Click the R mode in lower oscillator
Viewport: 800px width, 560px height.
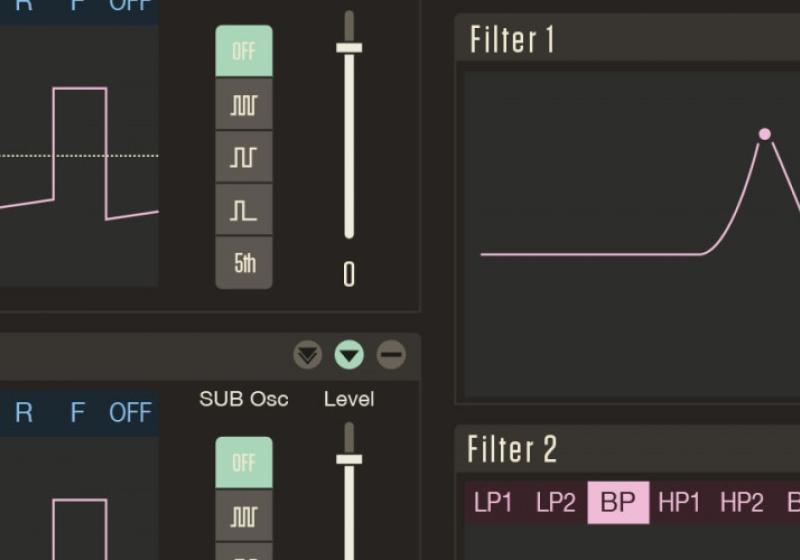click(x=24, y=413)
